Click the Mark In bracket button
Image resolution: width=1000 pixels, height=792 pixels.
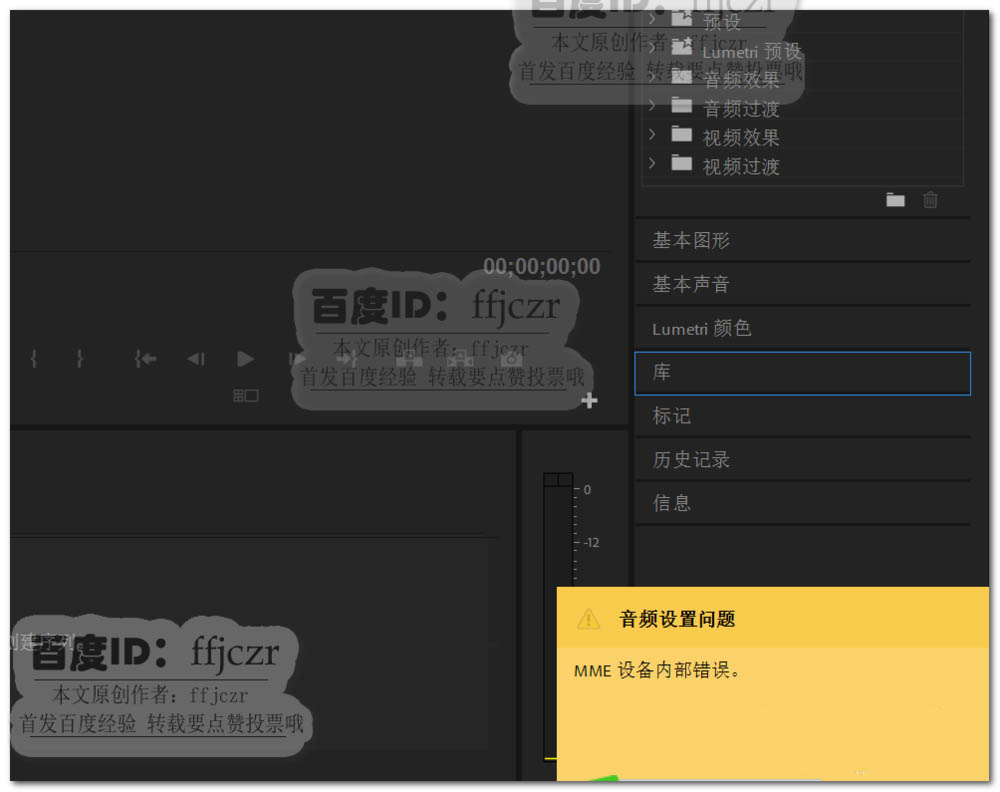[x=34, y=359]
